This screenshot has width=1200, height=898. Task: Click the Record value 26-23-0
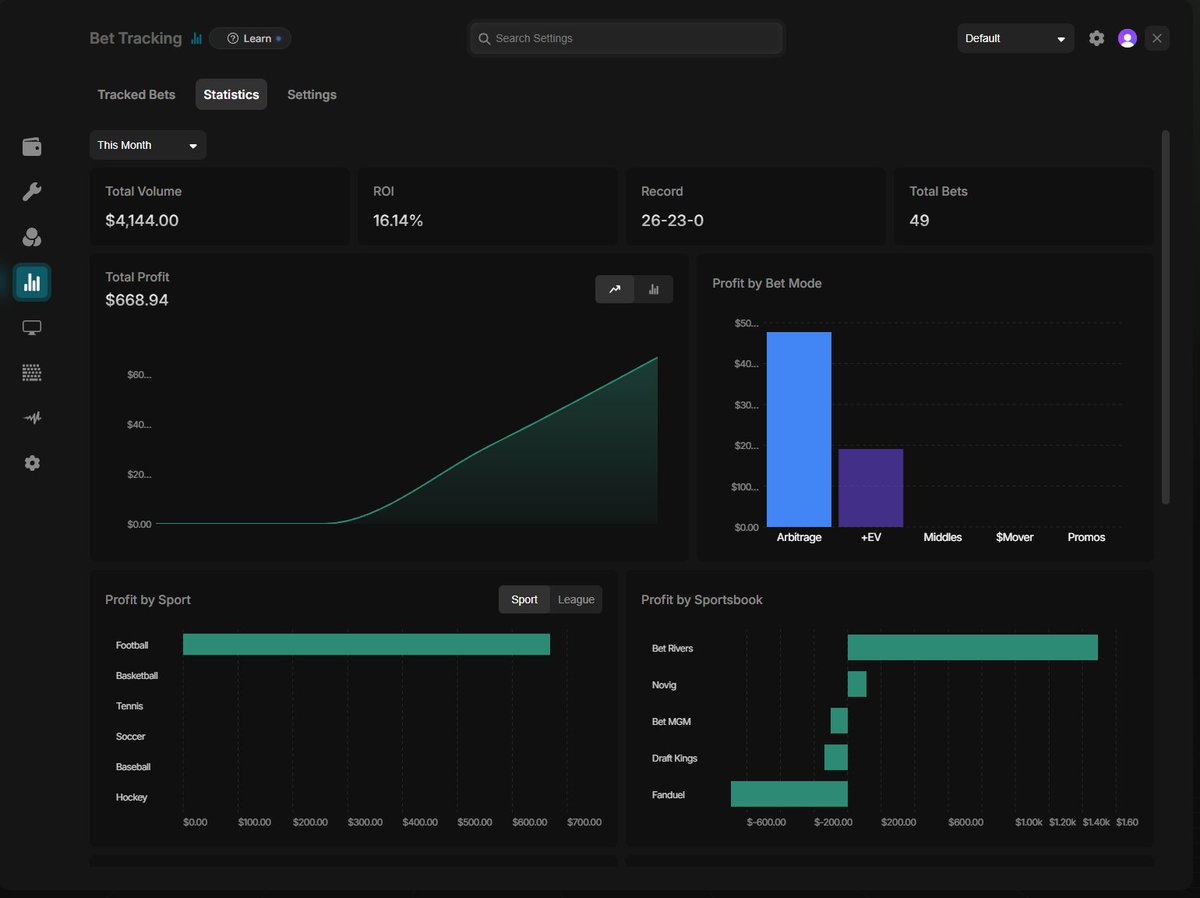672,220
